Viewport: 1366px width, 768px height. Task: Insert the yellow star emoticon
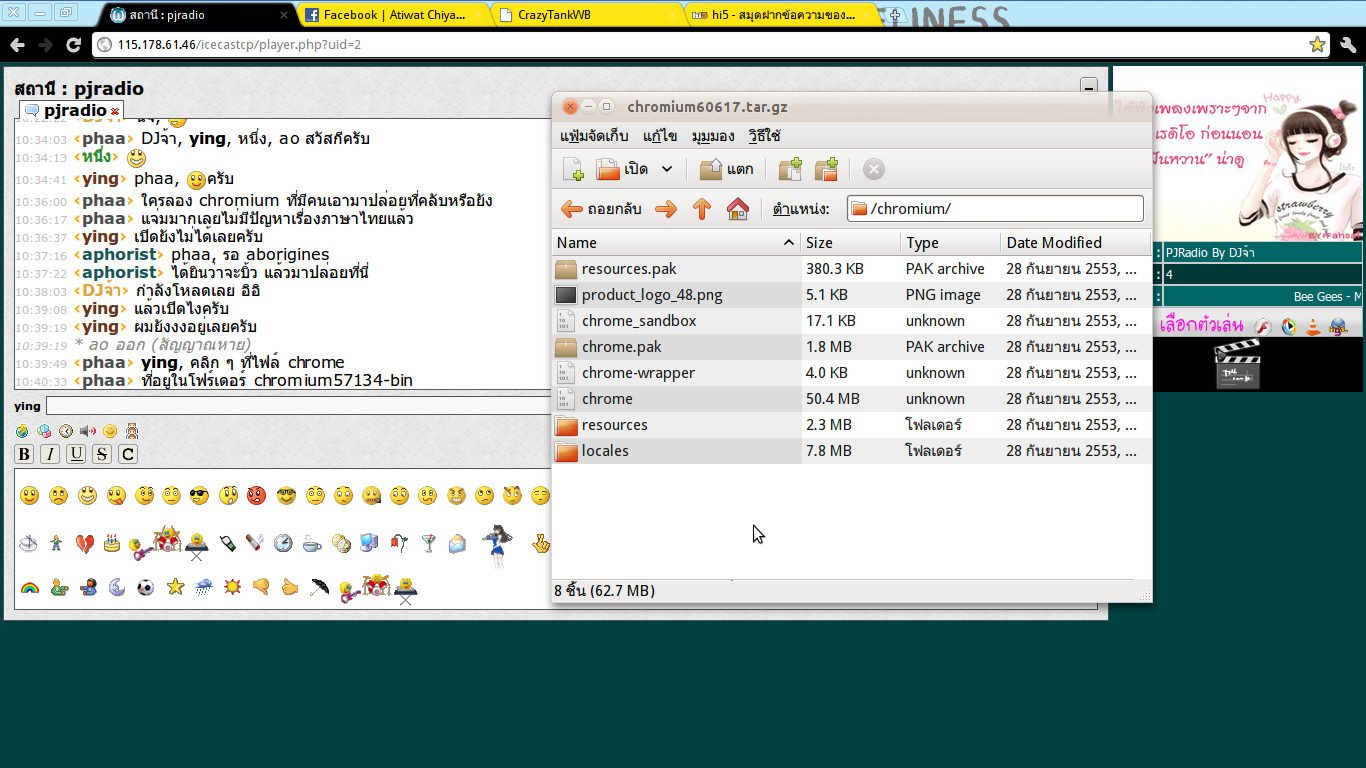(175, 587)
